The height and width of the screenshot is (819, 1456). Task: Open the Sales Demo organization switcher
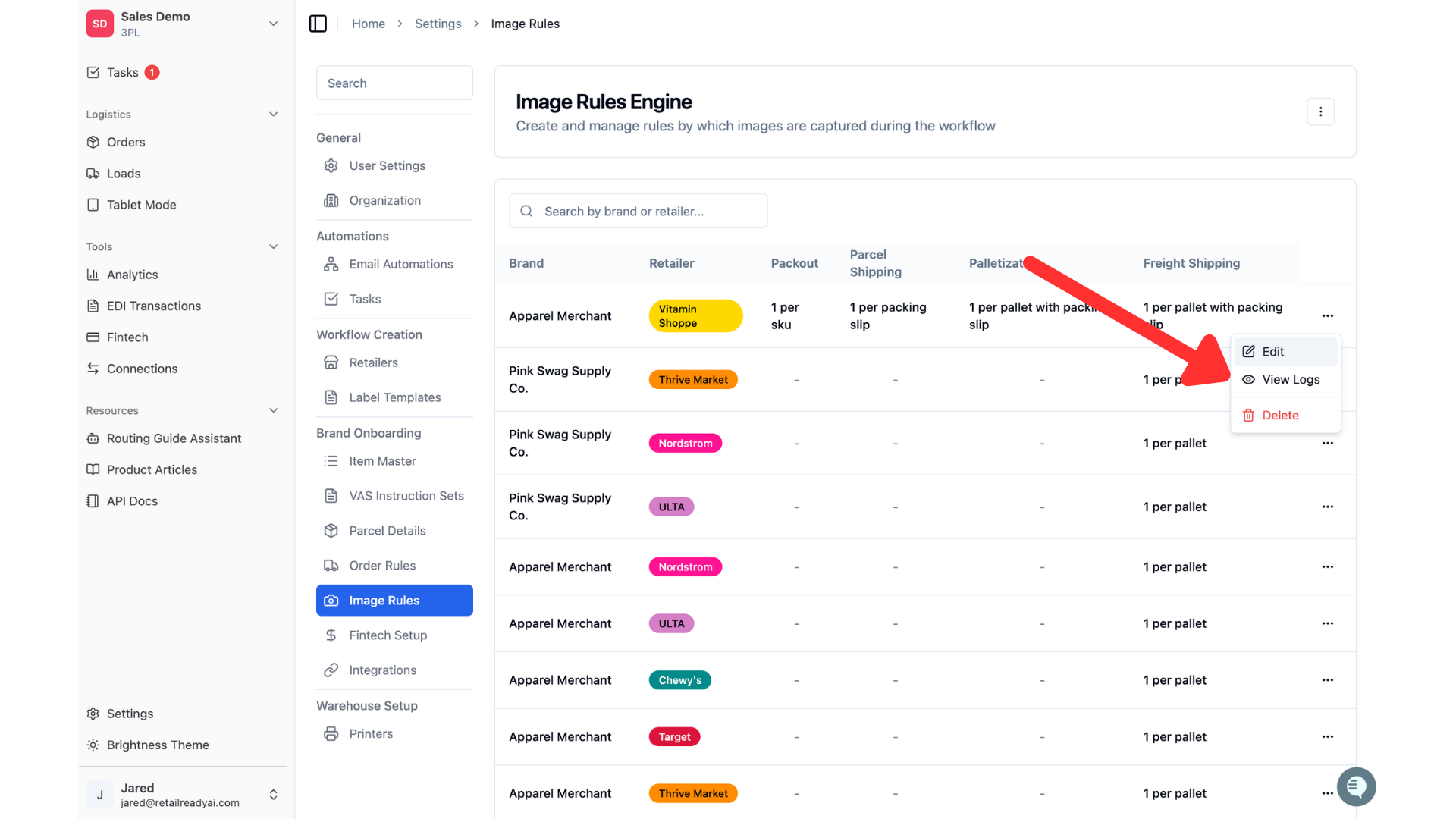(183, 24)
